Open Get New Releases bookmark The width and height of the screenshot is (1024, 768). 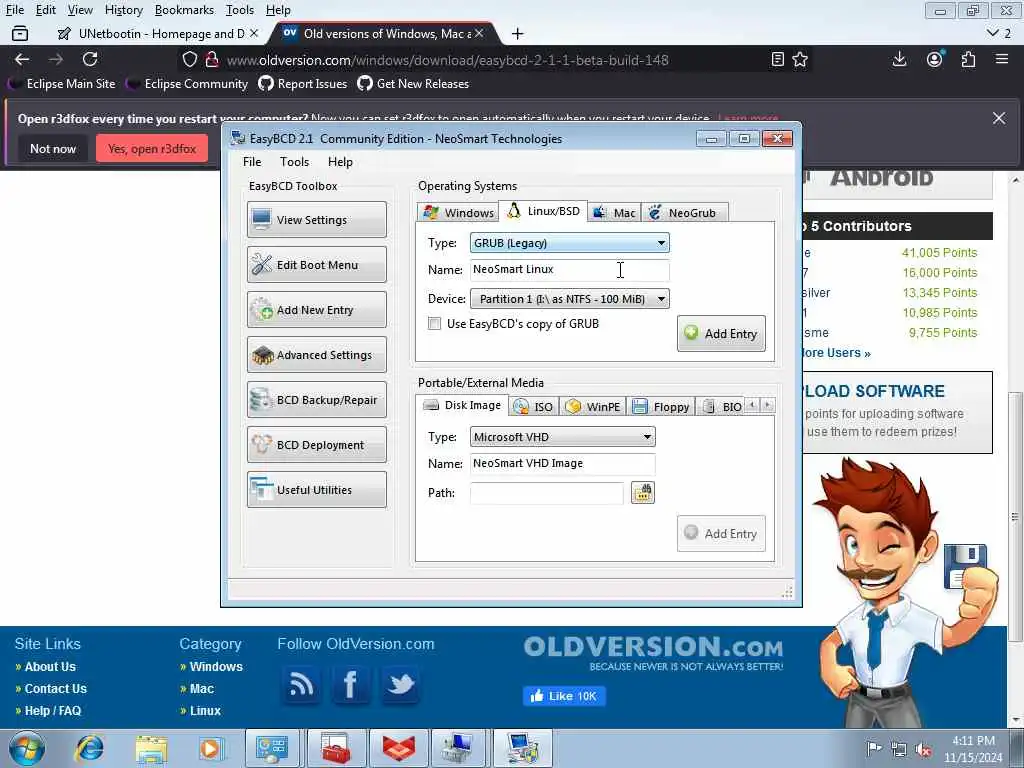(413, 84)
